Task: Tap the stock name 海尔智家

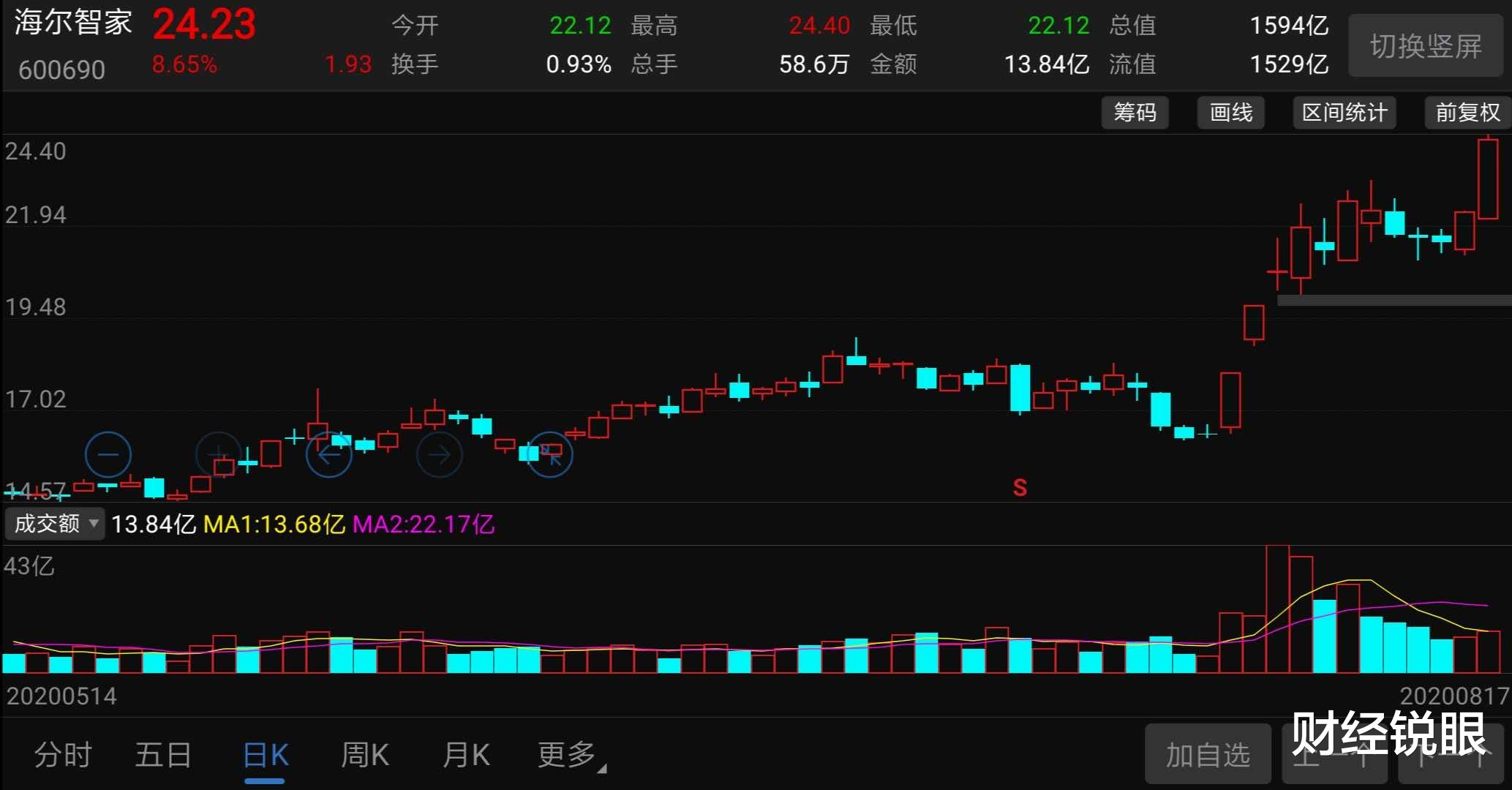Action: tap(73, 22)
